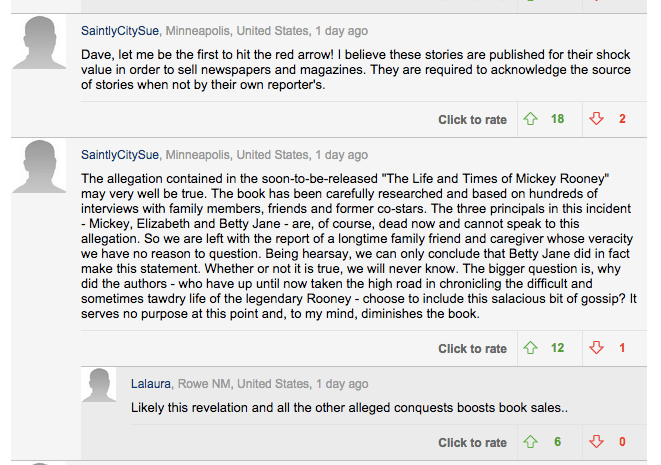Click avatar of first SaintlyCitySue comment
The width and height of the screenshot is (661, 465).
point(45,47)
